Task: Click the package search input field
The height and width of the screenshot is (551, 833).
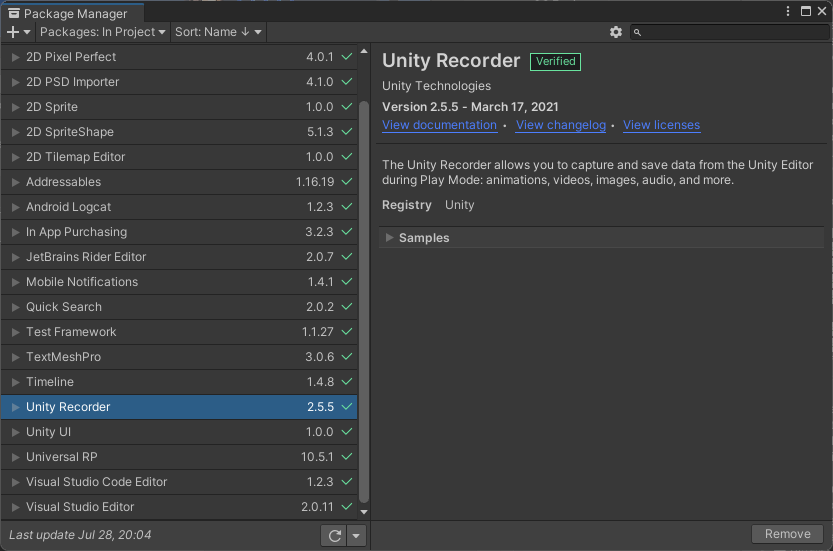Action: point(729,32)
